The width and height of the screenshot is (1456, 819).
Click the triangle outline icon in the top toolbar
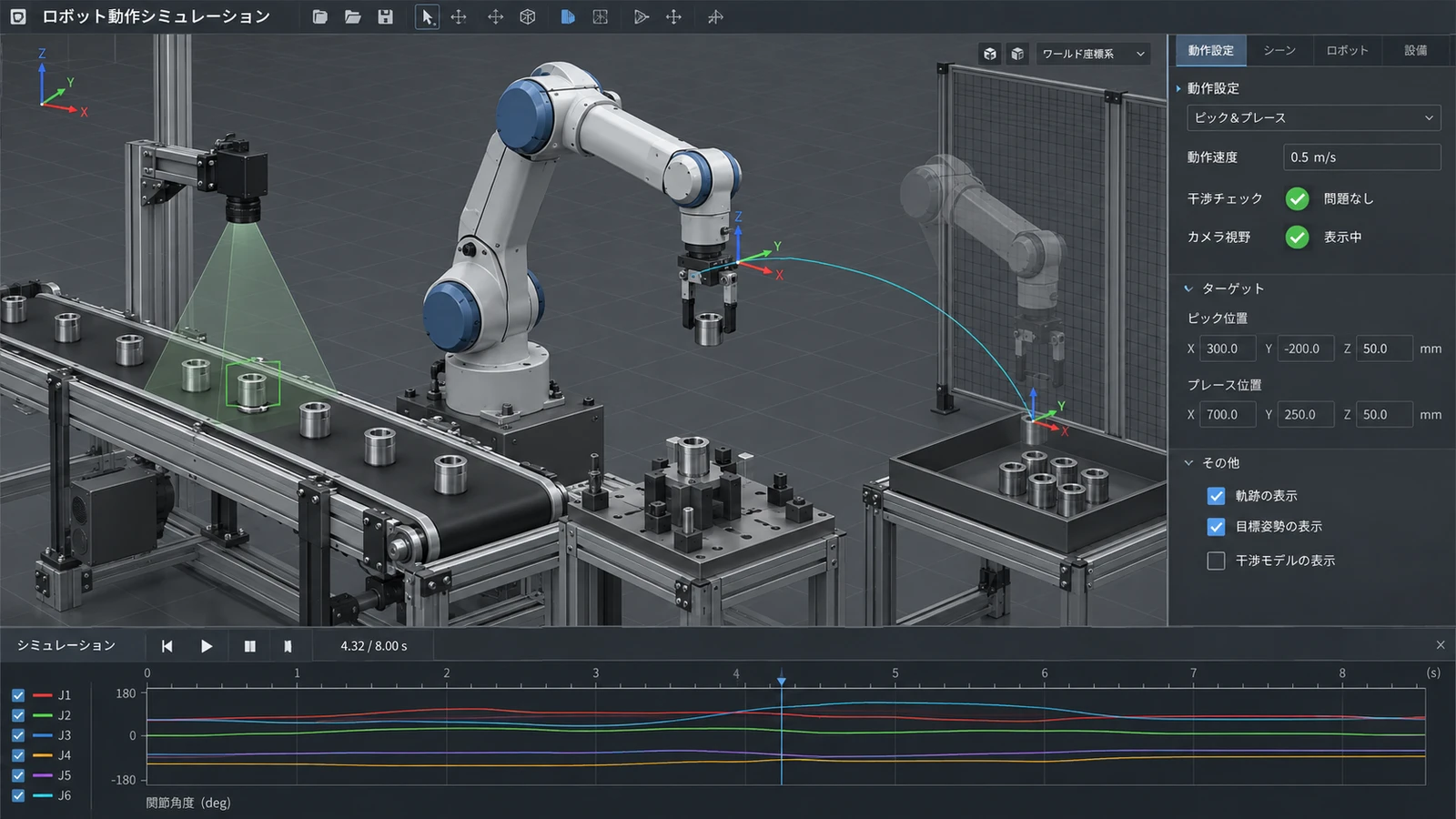(642, 16)
